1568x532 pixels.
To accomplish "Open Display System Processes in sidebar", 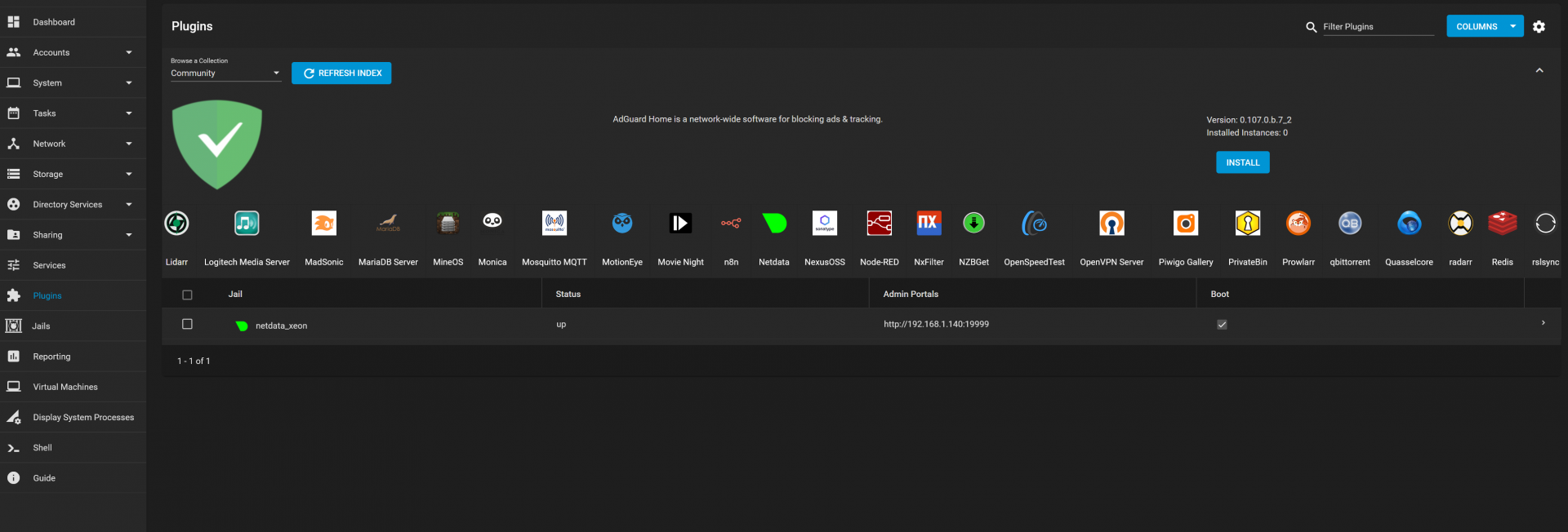I will pyautogui.click(x=73, y=417).
